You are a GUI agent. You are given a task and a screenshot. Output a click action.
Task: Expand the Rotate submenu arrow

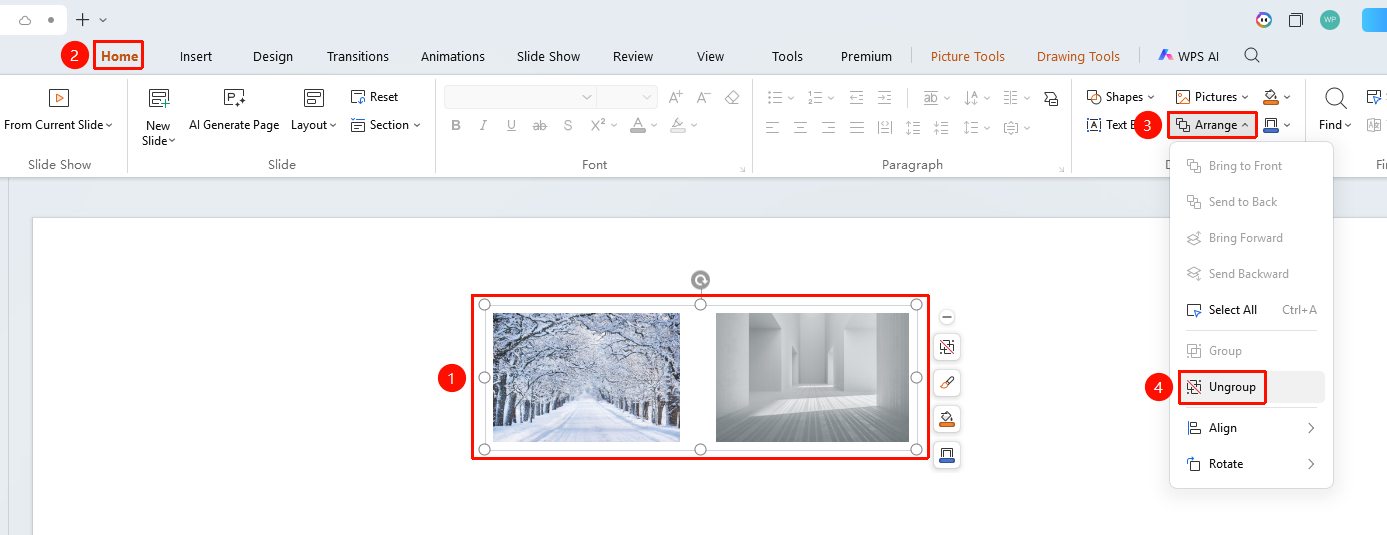coord(1311,464)
